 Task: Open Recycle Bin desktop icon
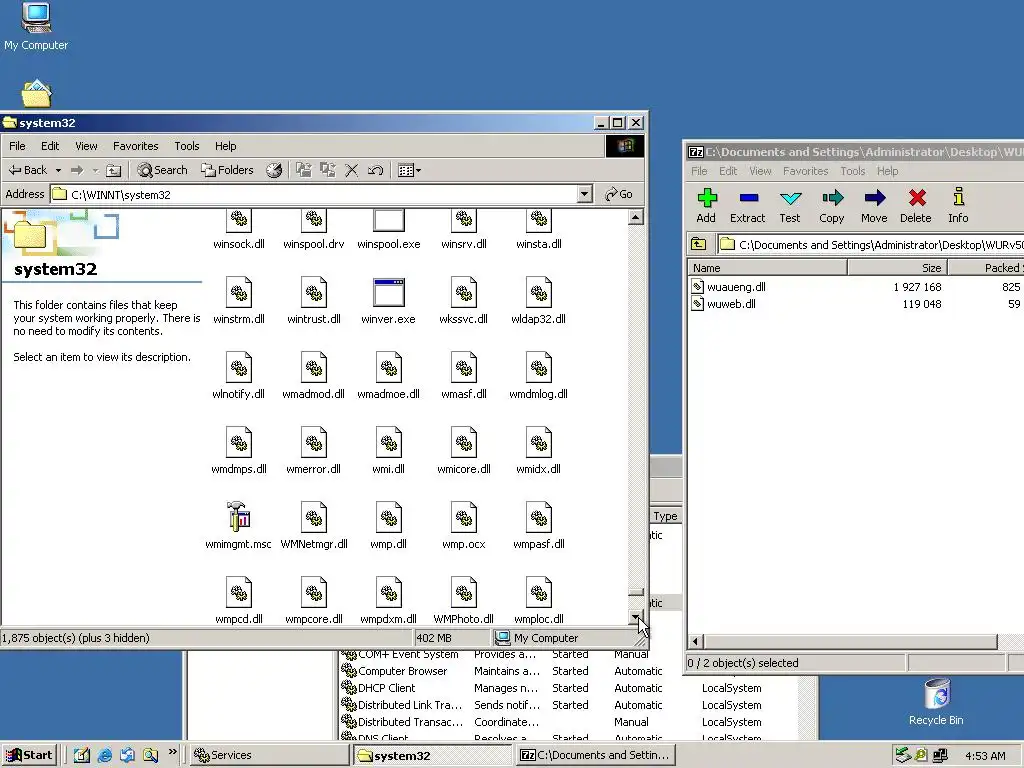click(x=936, y=703)
